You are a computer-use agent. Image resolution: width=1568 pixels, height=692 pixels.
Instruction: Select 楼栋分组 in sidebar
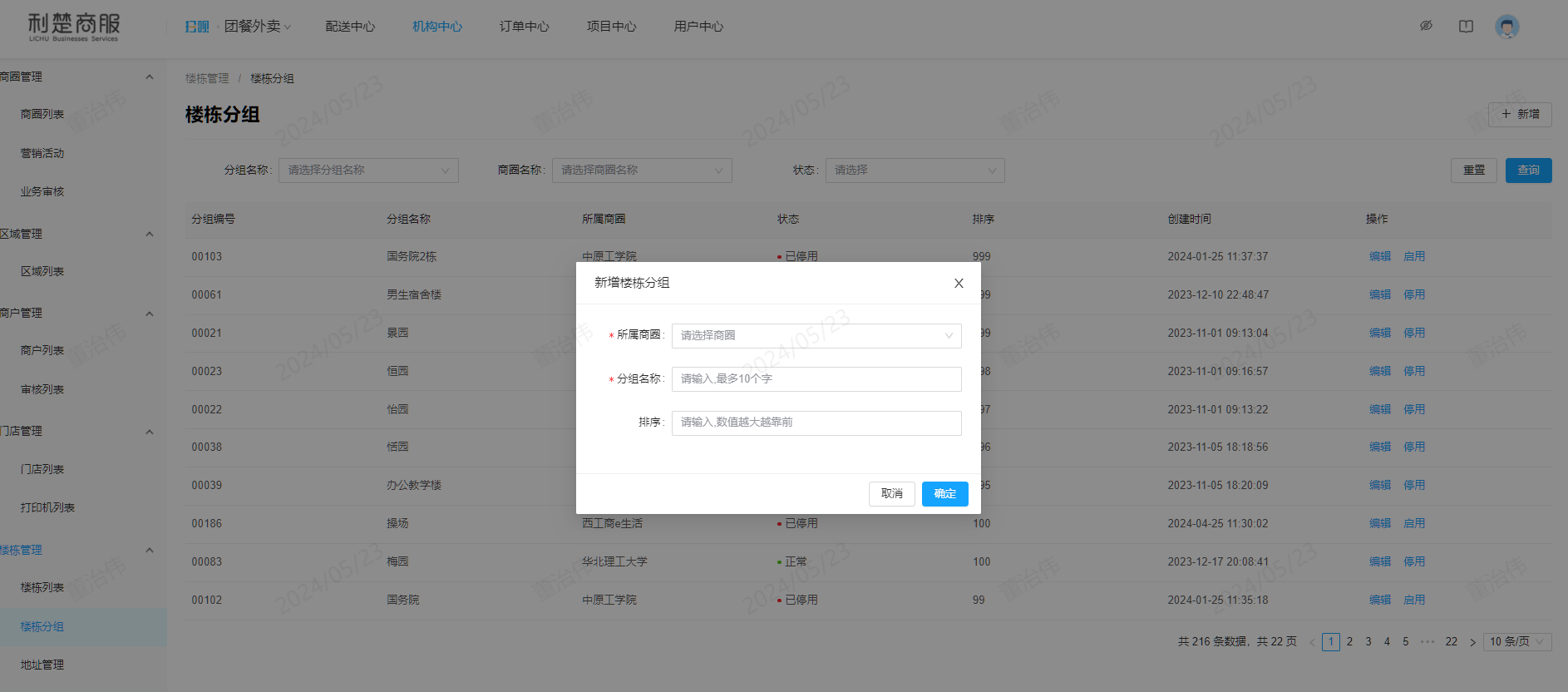pos(42,626)
